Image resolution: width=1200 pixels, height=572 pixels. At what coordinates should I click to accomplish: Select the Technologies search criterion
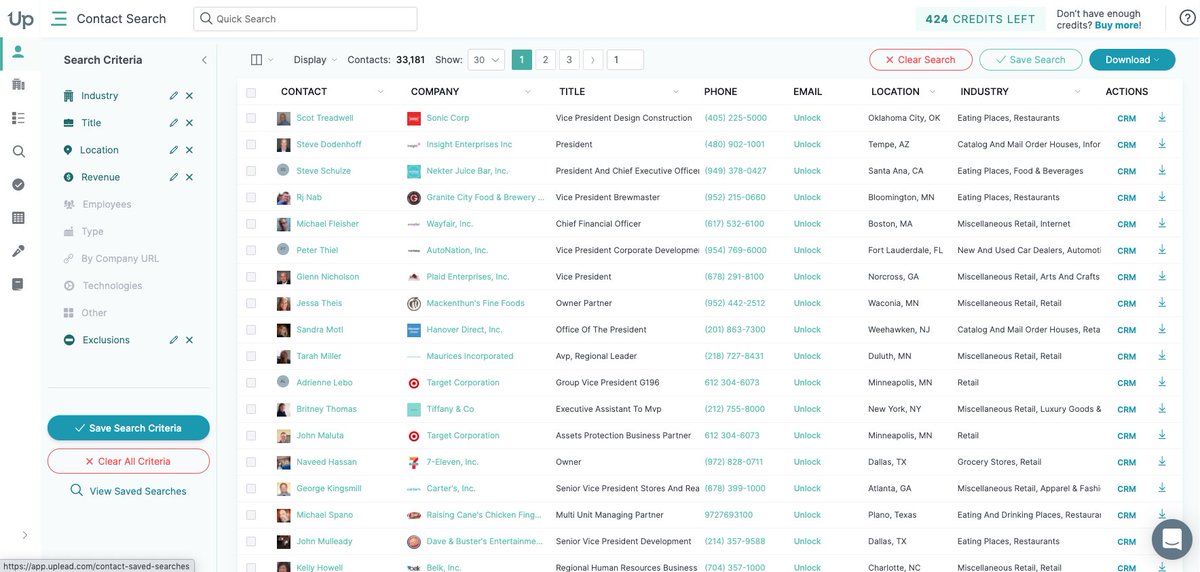tap(112, 286)
